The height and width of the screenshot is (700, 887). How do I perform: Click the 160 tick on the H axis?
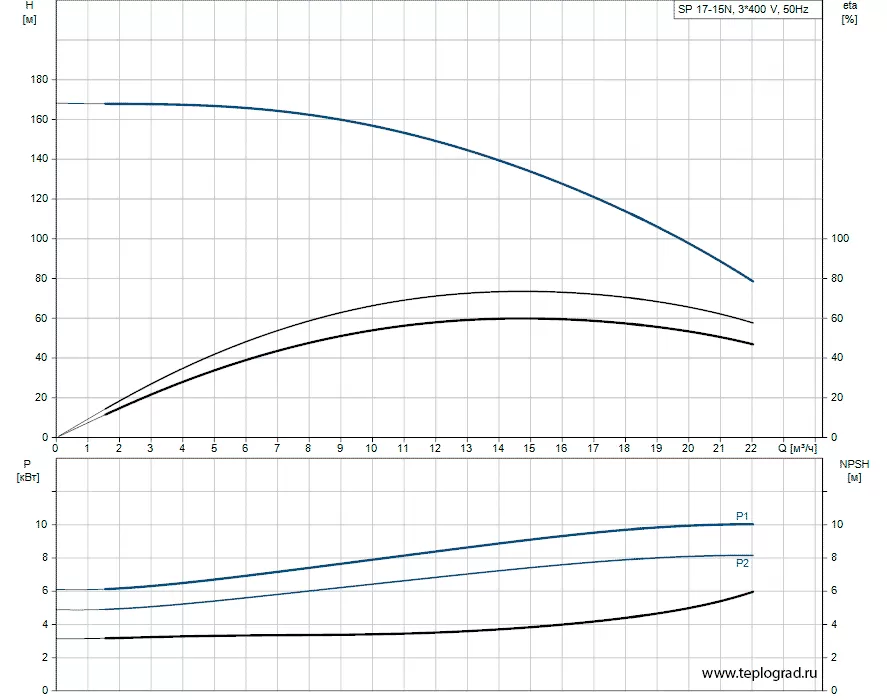coord(37,119)
